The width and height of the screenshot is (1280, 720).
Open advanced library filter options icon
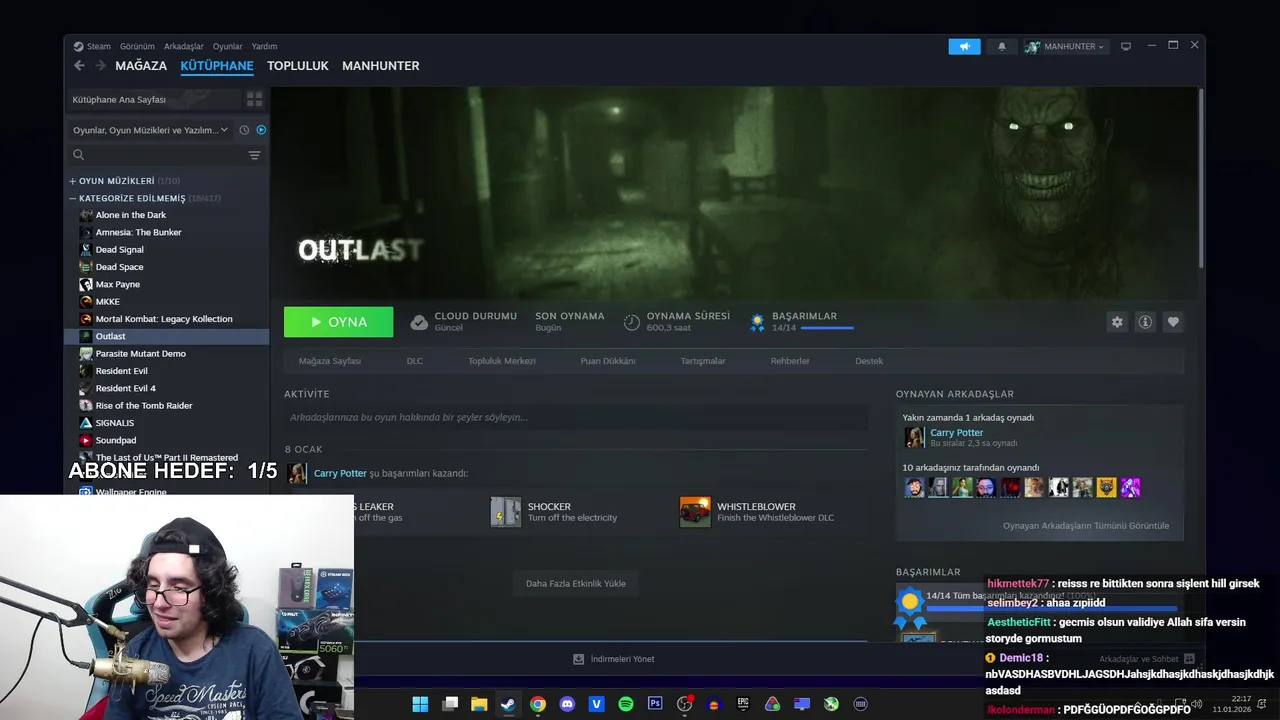point(254,155)
